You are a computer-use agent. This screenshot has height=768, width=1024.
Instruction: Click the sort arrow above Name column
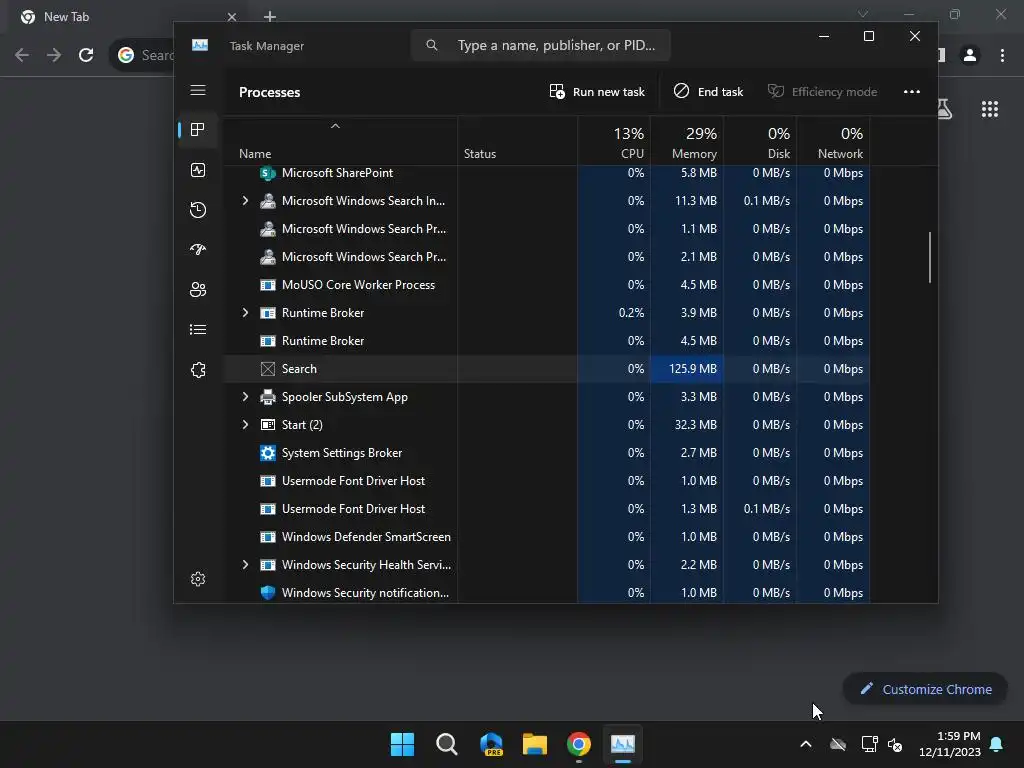pyautogui.click(x=335, y=126)
